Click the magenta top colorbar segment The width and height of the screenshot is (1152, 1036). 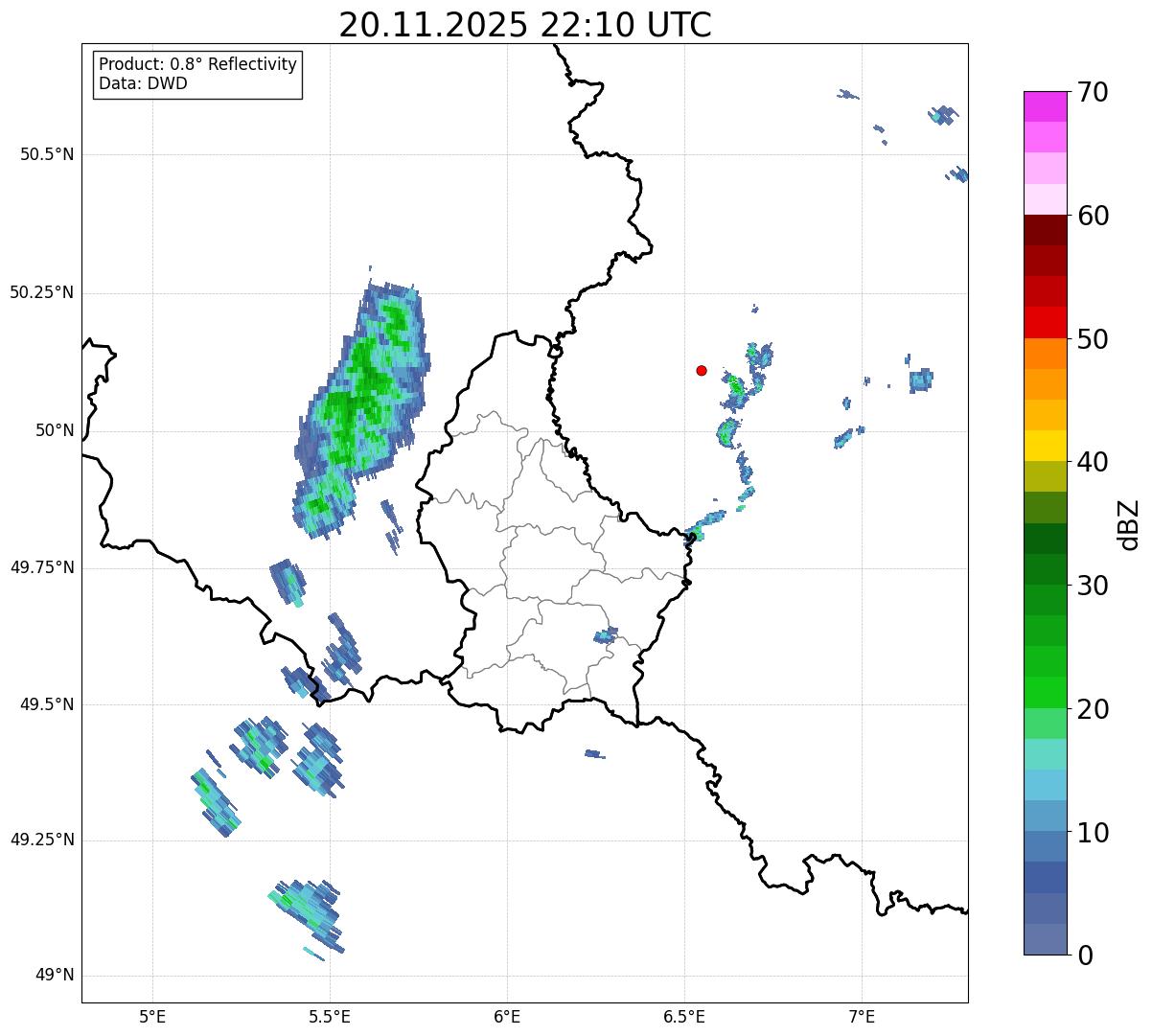(x=1046, y=106)
